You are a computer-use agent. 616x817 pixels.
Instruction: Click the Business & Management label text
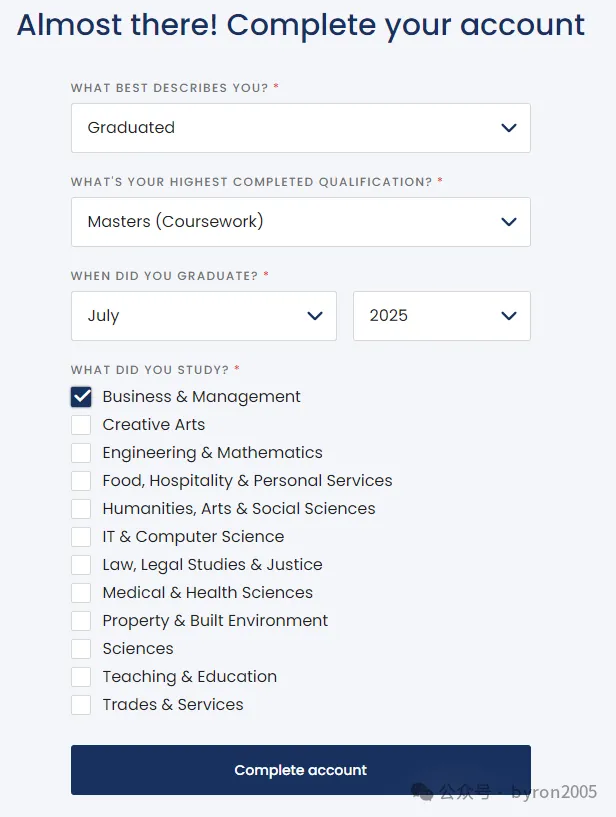pos(201,397)
